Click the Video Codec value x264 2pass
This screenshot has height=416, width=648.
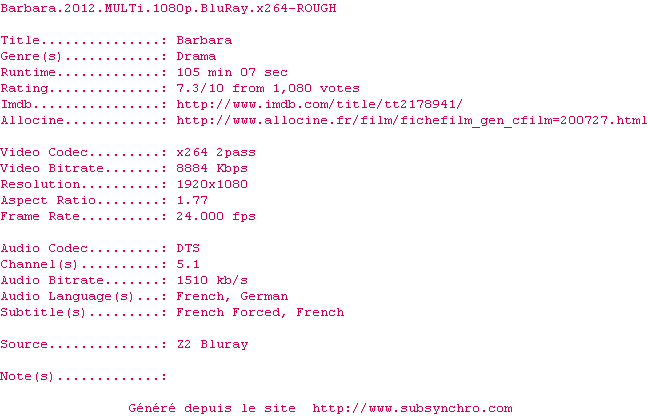click(216, 152)
